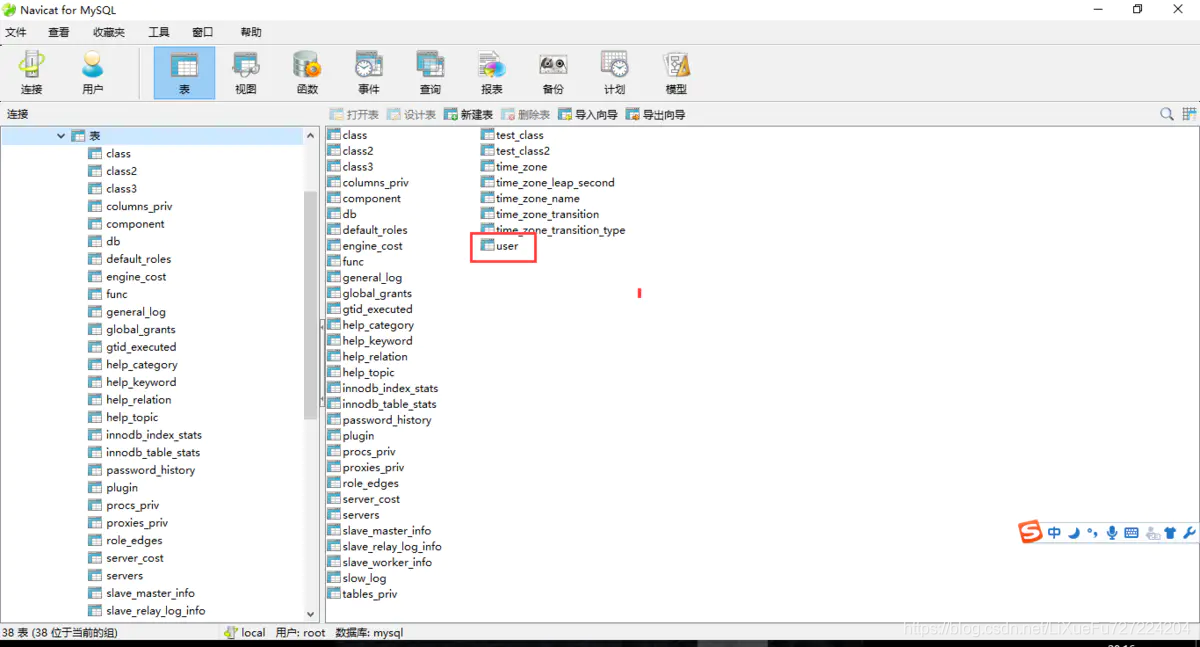Select time_zone_leap_second table in list
The image size is (1200, 647).
coord(548,183)
